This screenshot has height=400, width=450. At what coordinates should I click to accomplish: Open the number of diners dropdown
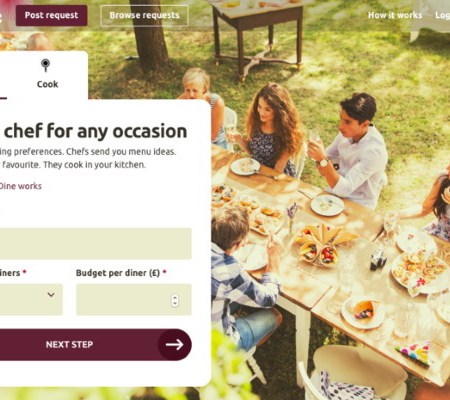pyautogui.click(x=31, y=299)
